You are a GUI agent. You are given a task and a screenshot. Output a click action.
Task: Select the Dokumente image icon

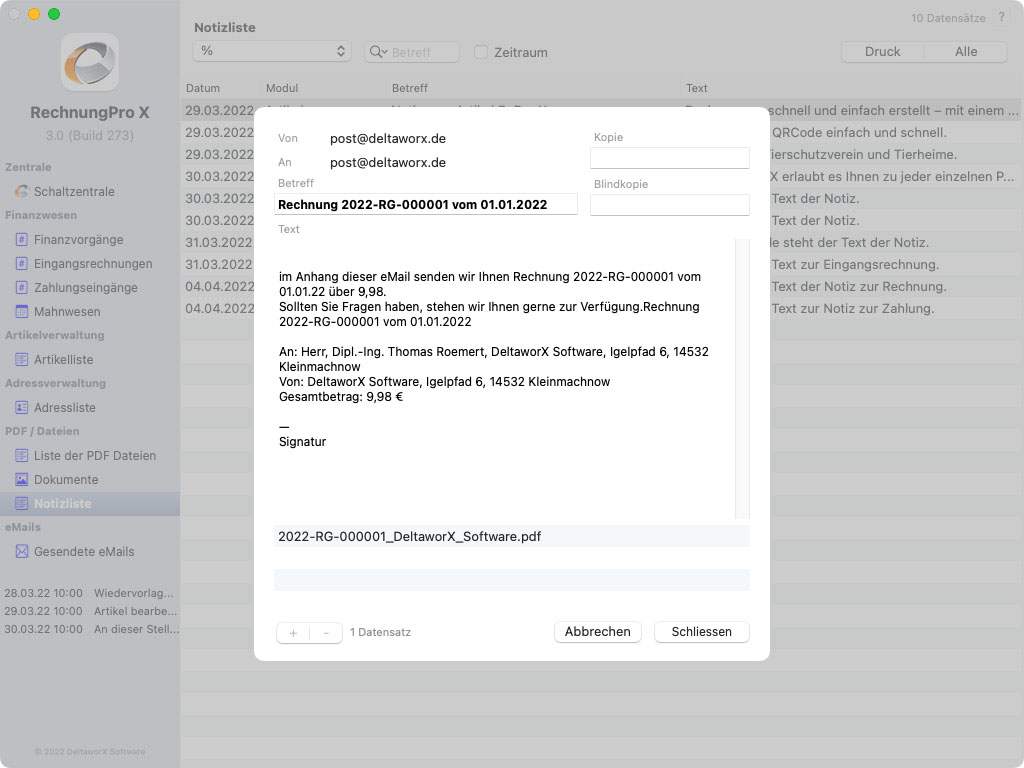click(21, 480)
